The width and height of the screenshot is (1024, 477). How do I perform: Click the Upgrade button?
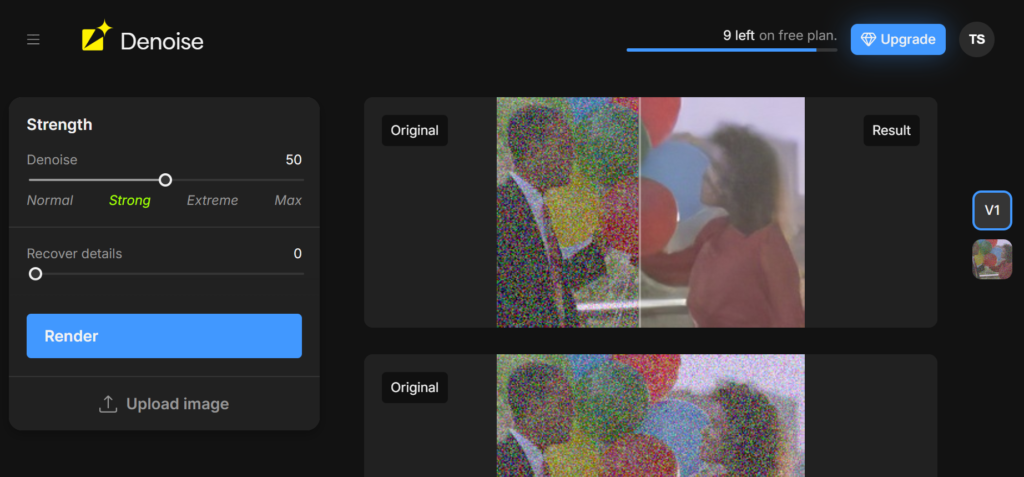coord(898,39)
